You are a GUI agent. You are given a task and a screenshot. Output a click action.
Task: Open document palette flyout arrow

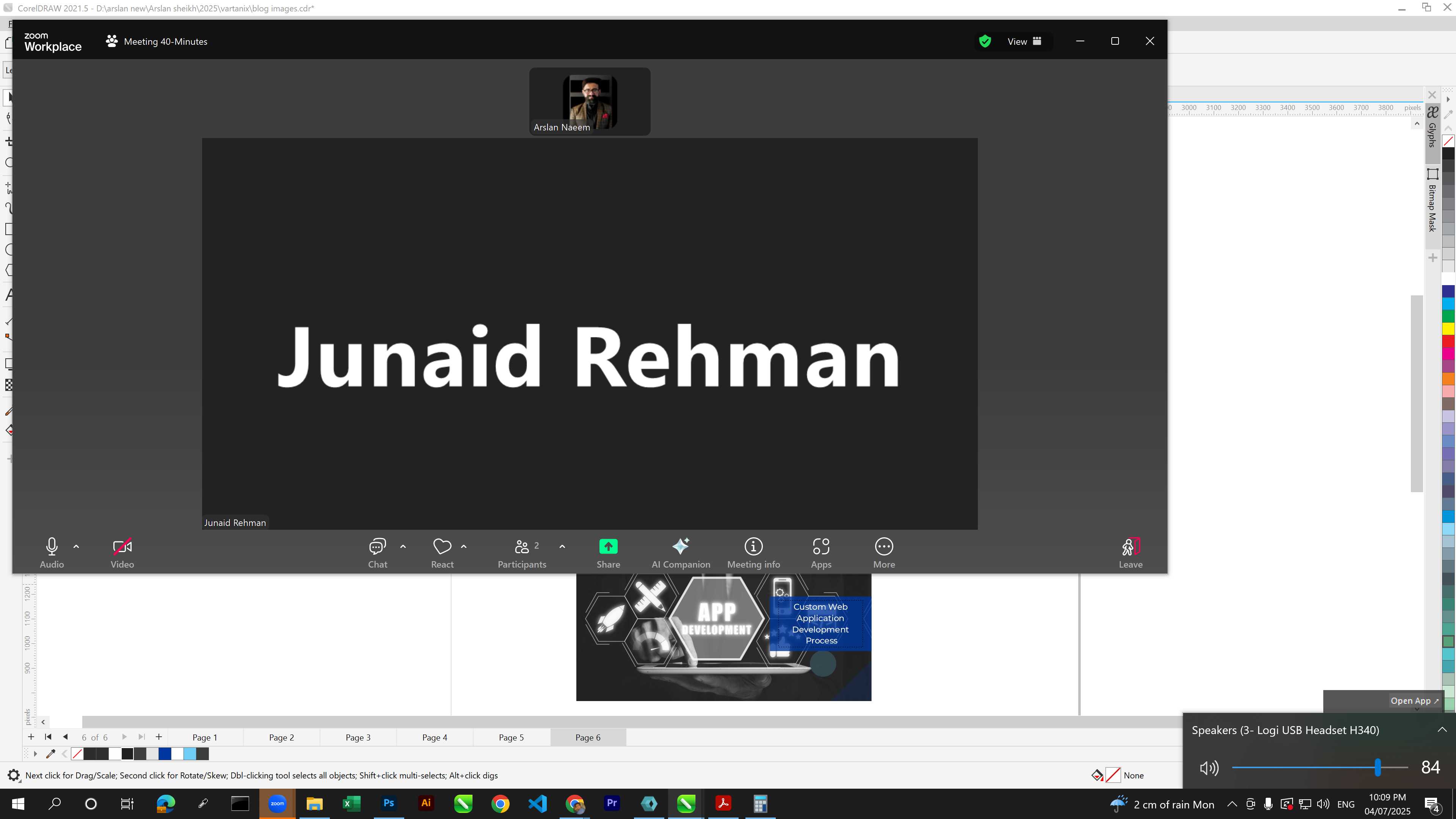[x=35, y=753]
